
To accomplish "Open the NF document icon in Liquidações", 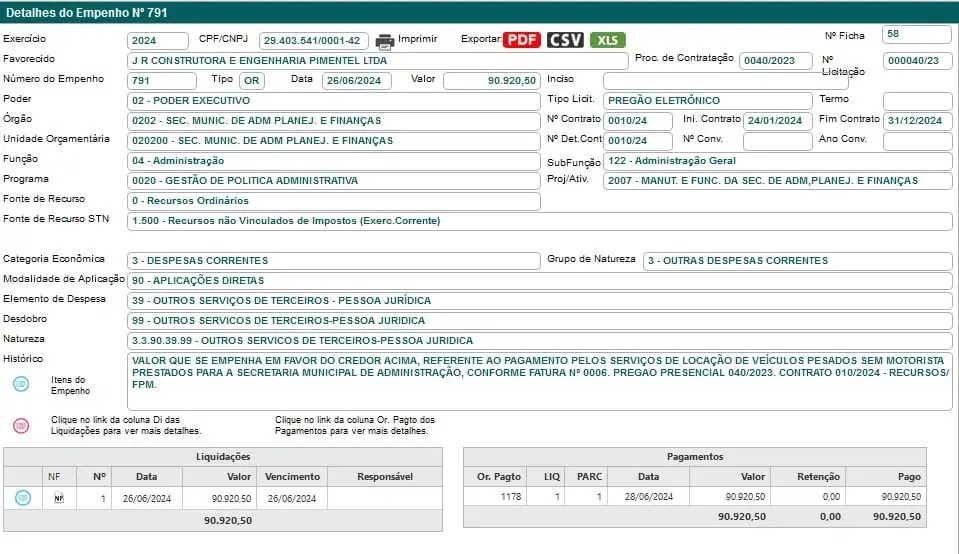I will click(59, 498).
